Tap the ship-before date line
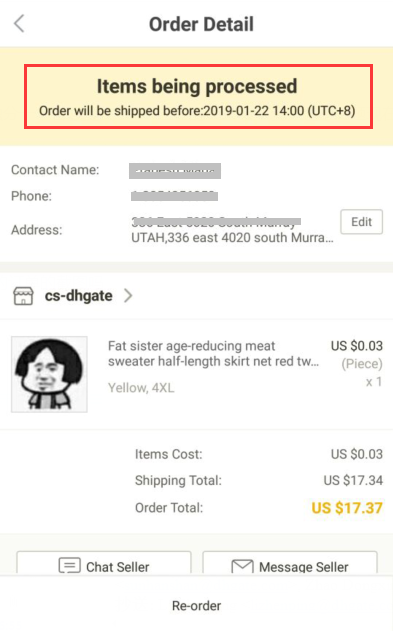393x631 pixels. pos(197,111)
